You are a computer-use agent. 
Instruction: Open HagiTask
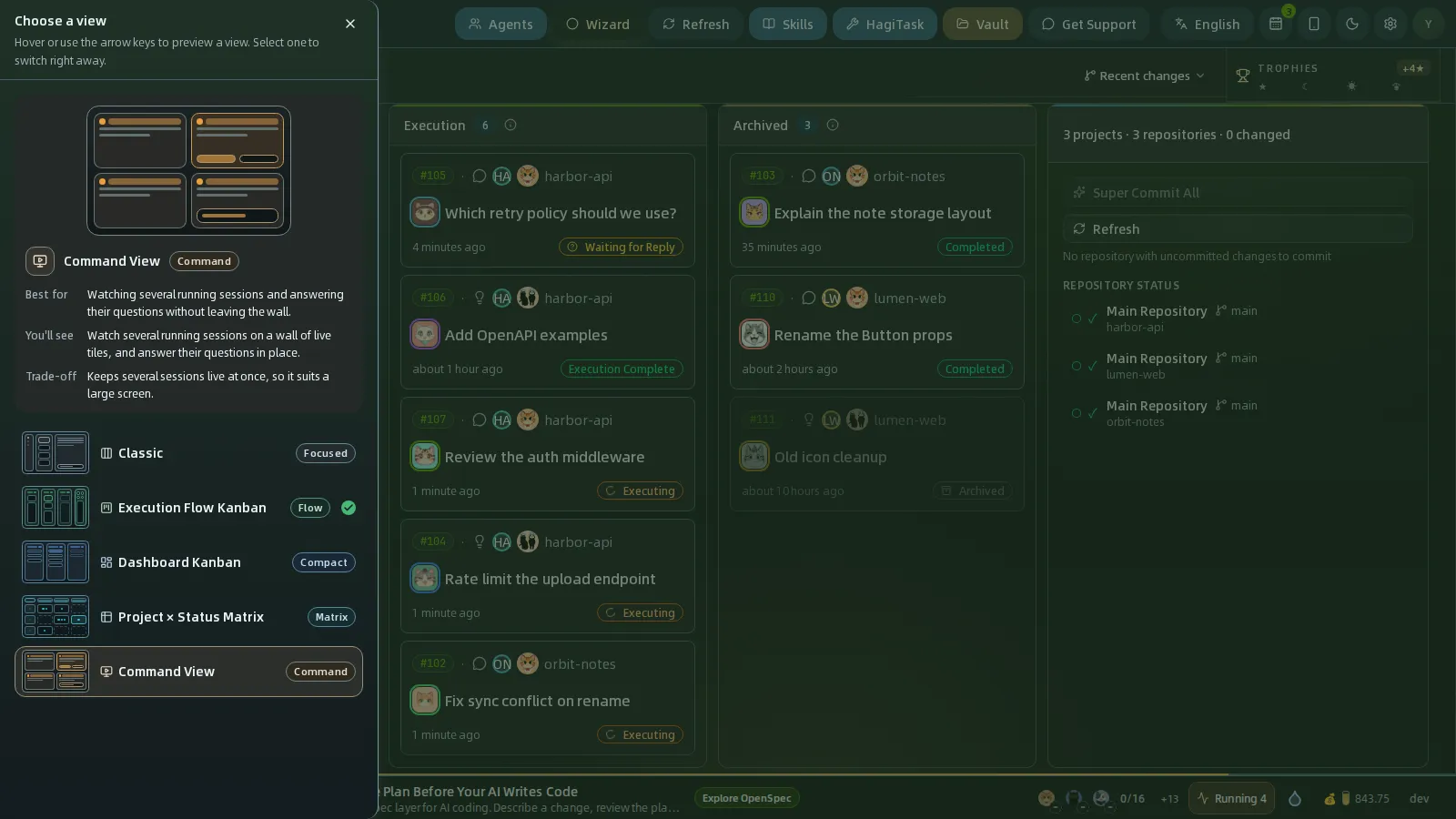point(885,24)
